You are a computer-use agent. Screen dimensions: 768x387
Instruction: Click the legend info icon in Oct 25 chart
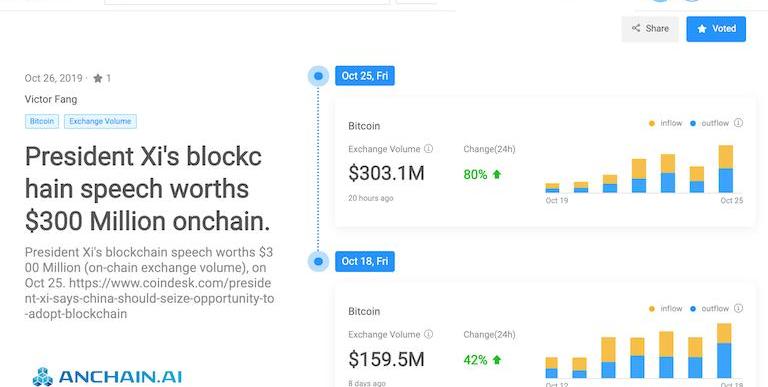pyautogui.click(x=739, y=123)
